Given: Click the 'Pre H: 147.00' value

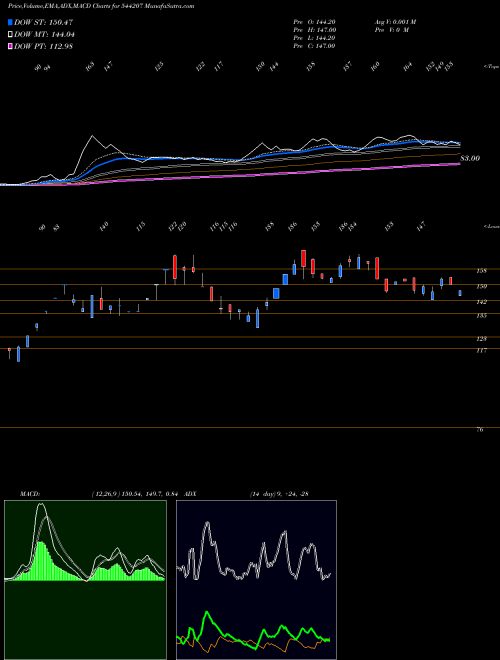Looking at the screenshot, I should click(x=314, y=30).
